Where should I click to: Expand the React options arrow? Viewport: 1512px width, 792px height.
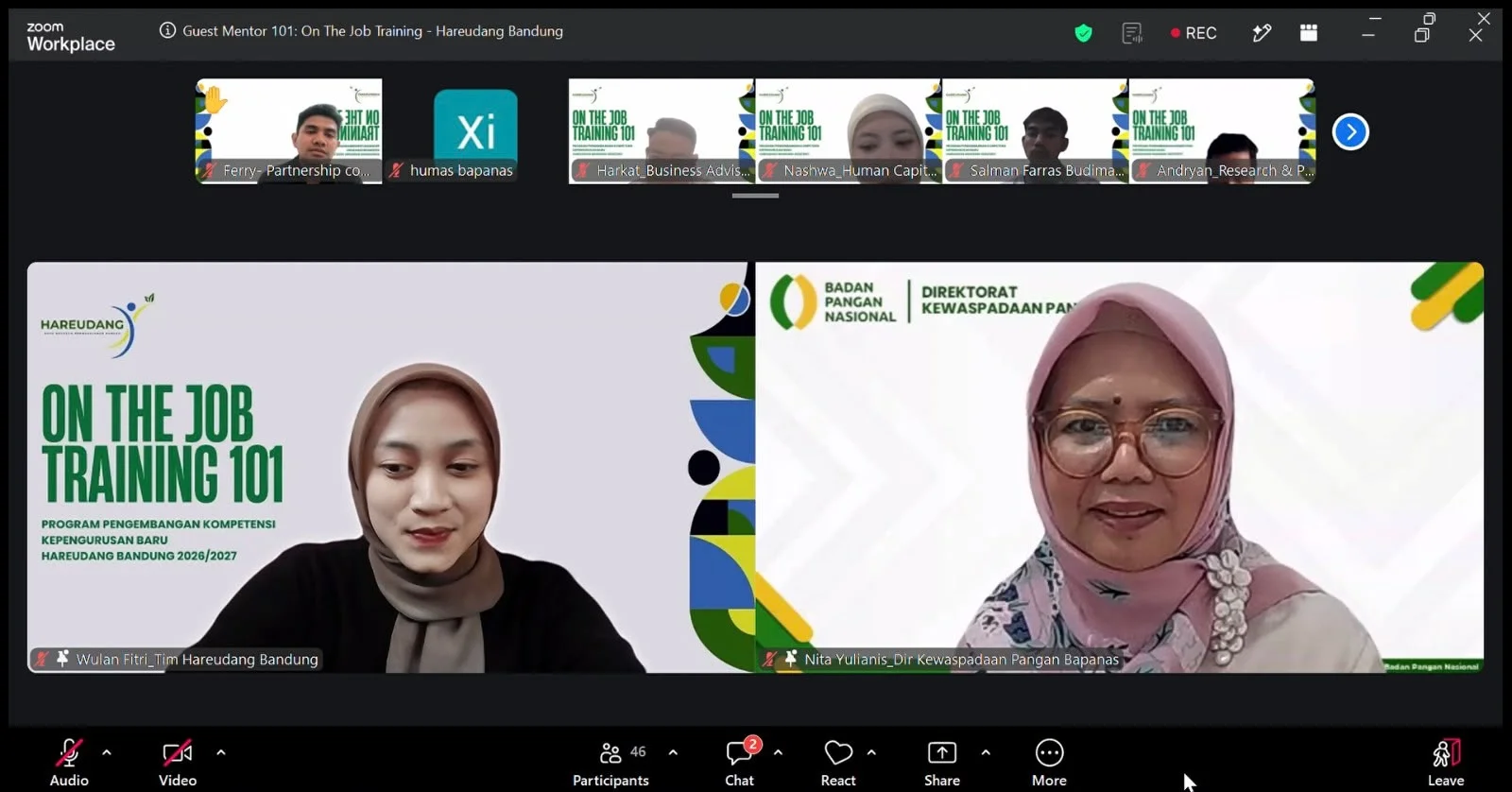(x=871, y=752)
